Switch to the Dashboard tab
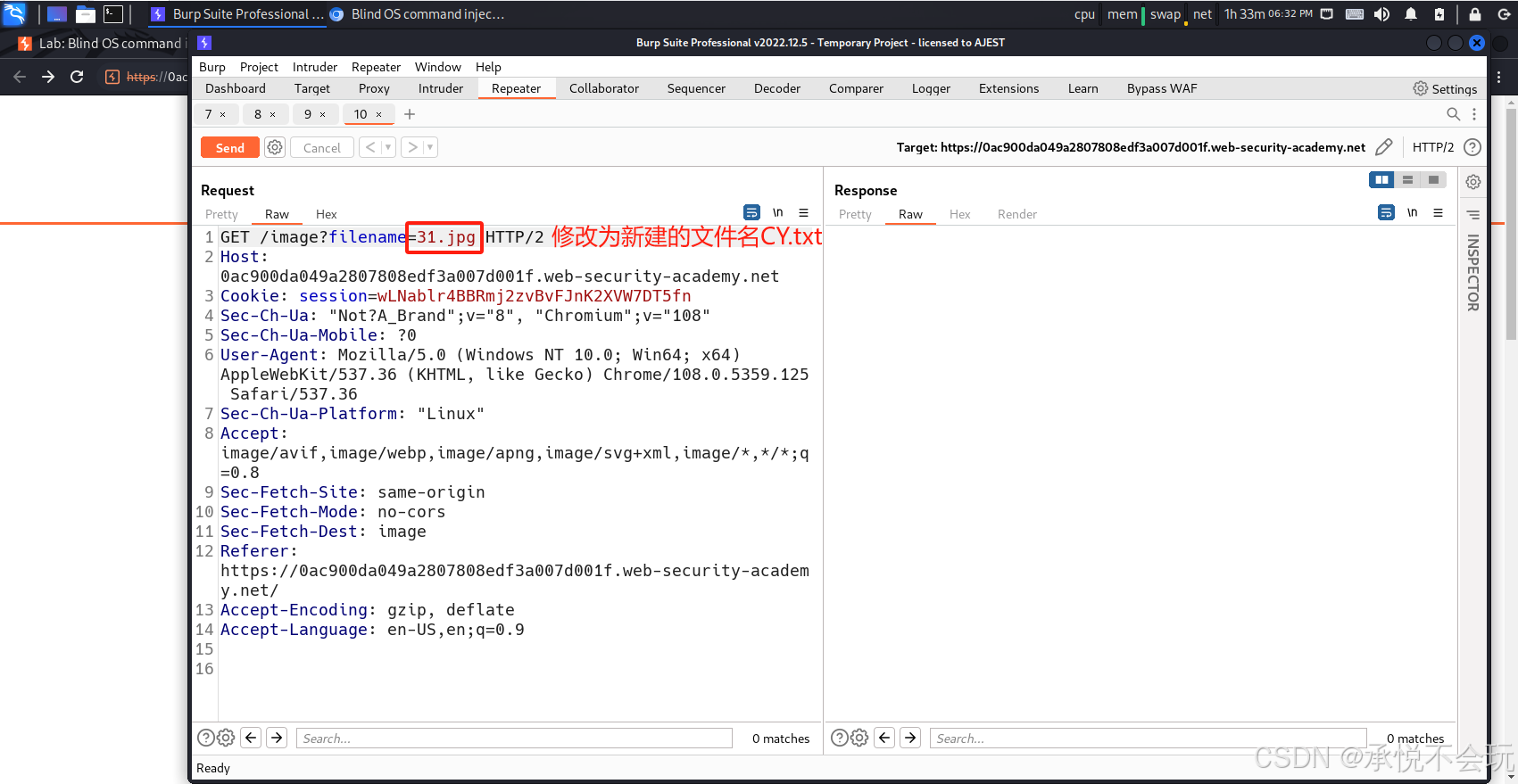 point(236,88)
